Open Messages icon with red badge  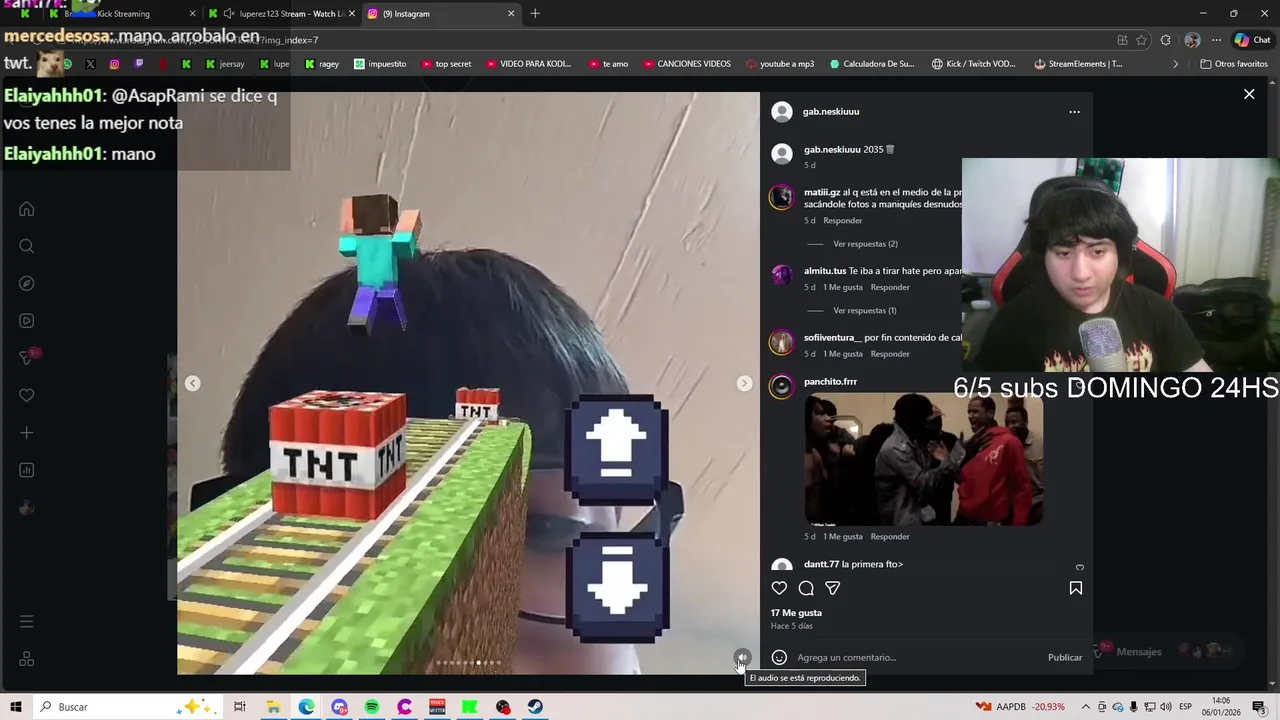(27, 358)
